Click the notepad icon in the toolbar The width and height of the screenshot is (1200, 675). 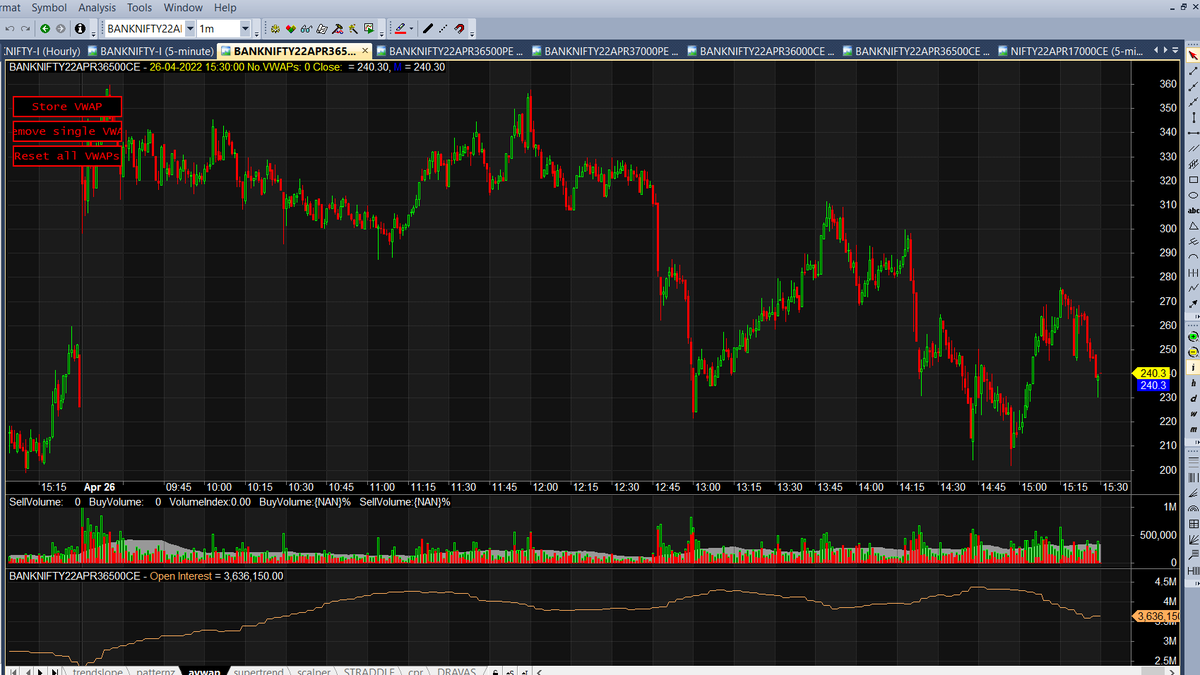pyautogui.click(x=322, y=29)
